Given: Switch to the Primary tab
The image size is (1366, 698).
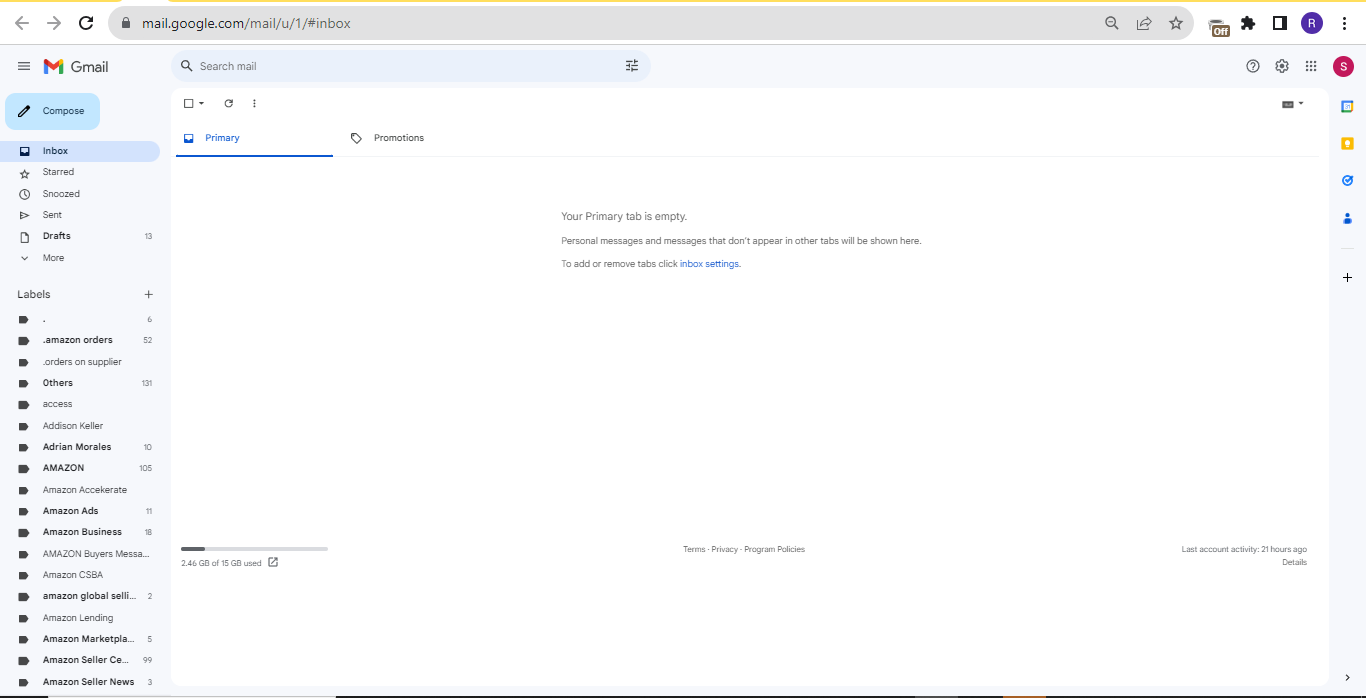Looking at the screenshot, I should [x=254, y=138].
